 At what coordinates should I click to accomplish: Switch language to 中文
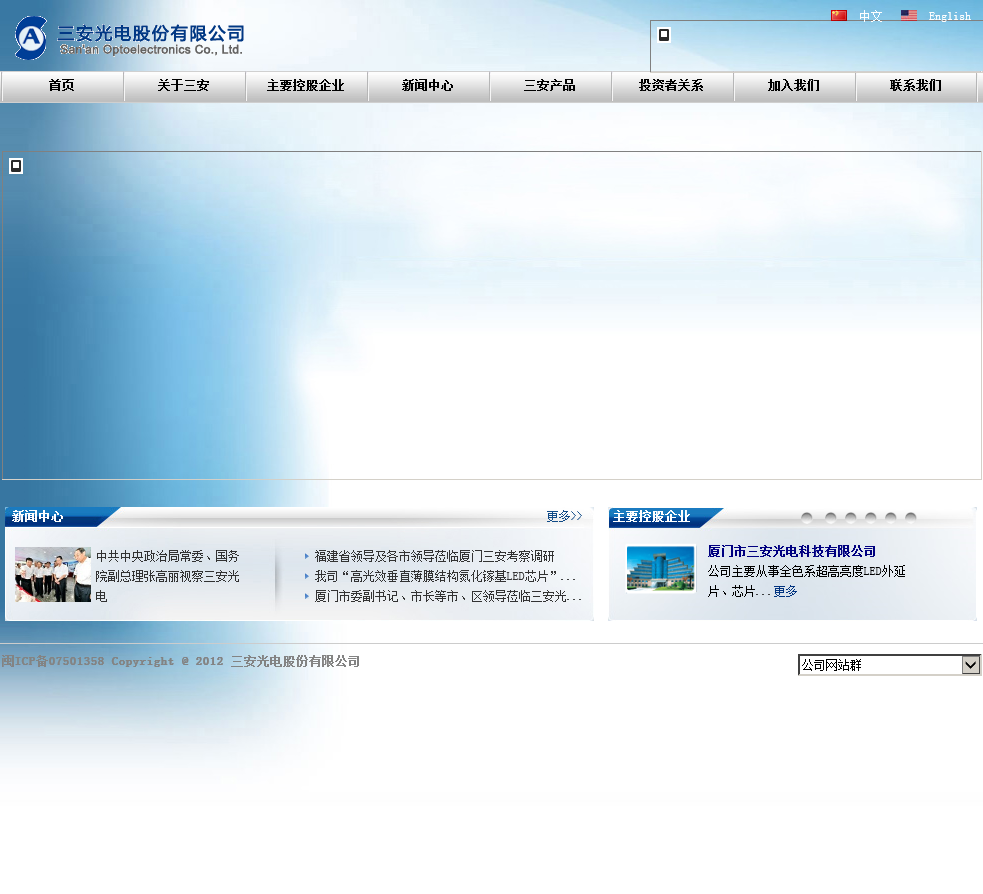point(870,16)
